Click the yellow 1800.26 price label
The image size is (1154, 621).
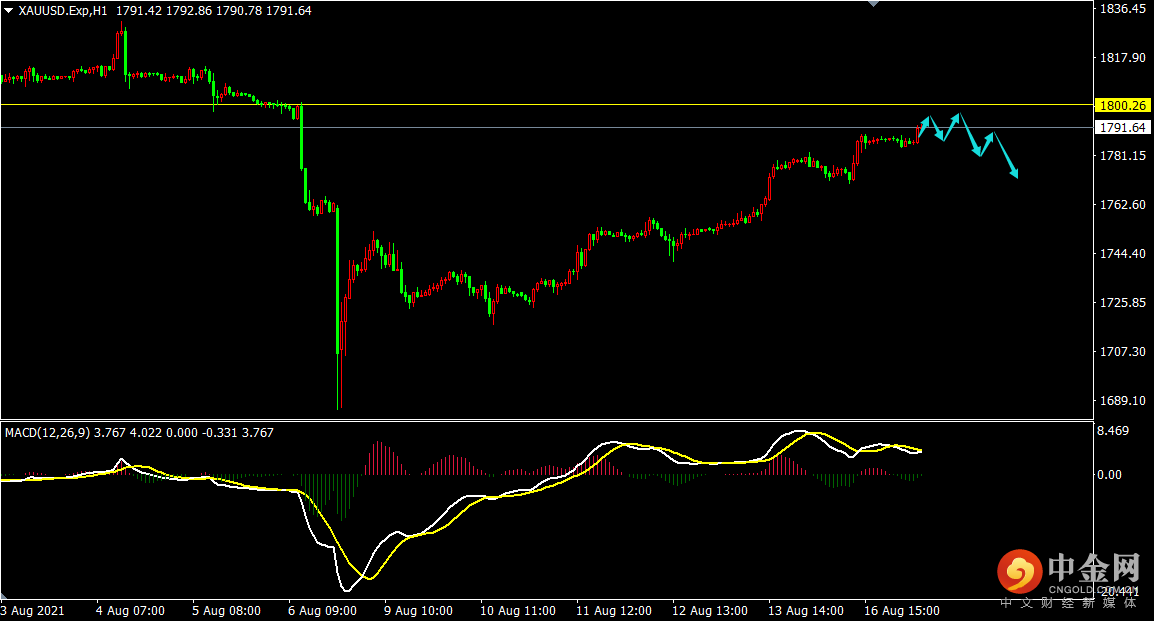[1123, 105]
